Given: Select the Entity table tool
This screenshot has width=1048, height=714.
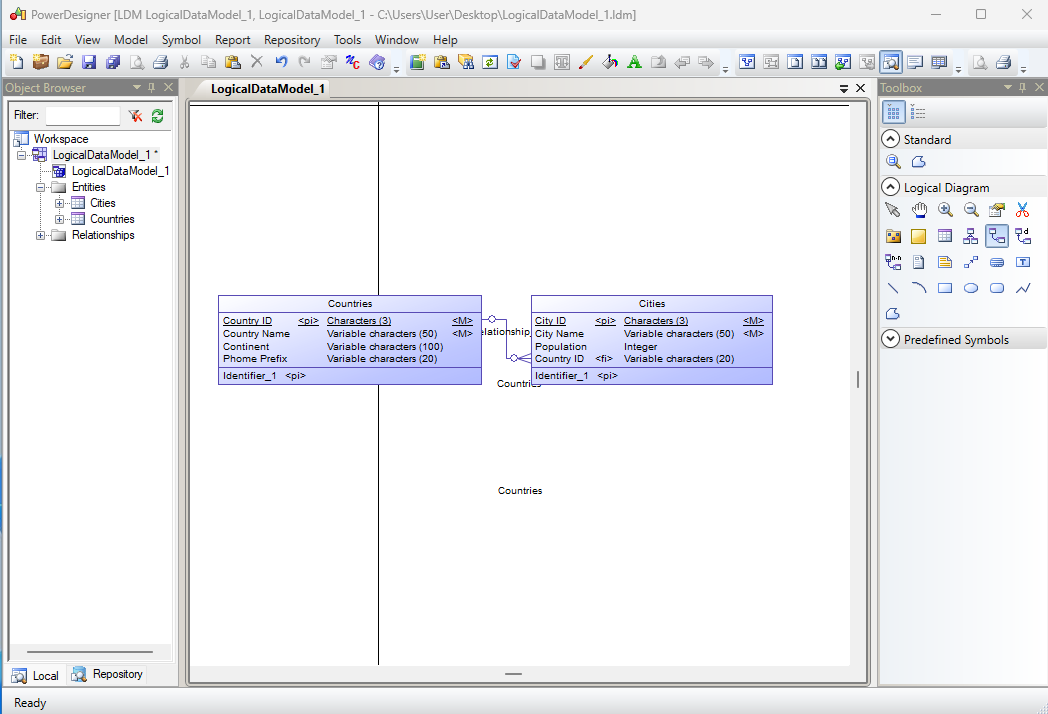Looking at the screenshot, I should click(x=944, y=236).
